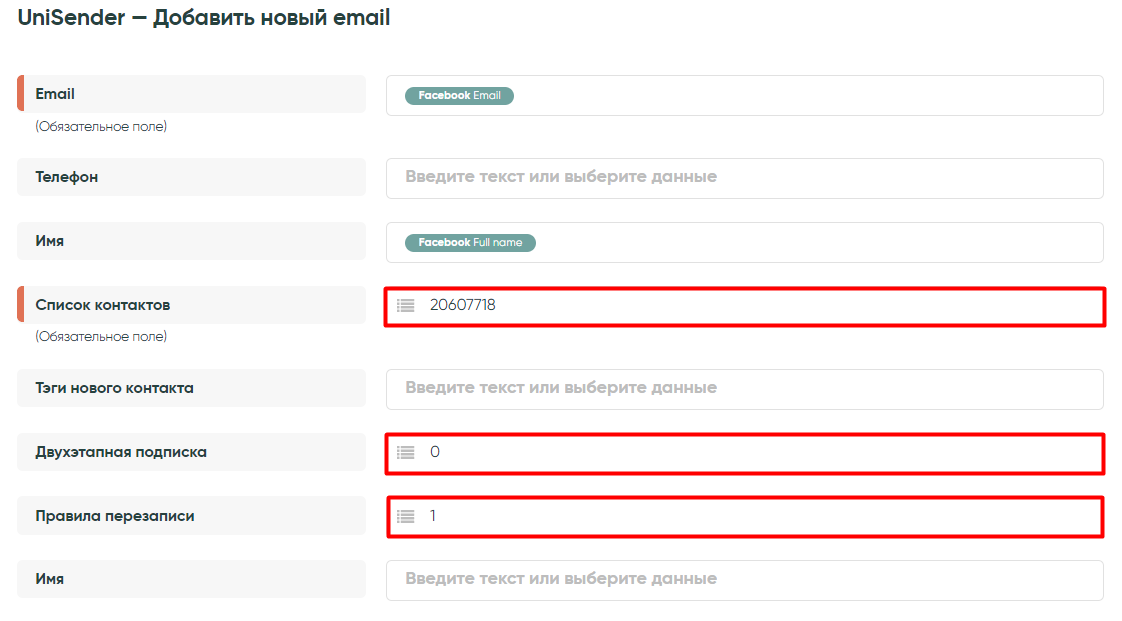This screenshot has height=621, width=1122.
Task: Focus the Телефон input field
Action: (745, 178)
